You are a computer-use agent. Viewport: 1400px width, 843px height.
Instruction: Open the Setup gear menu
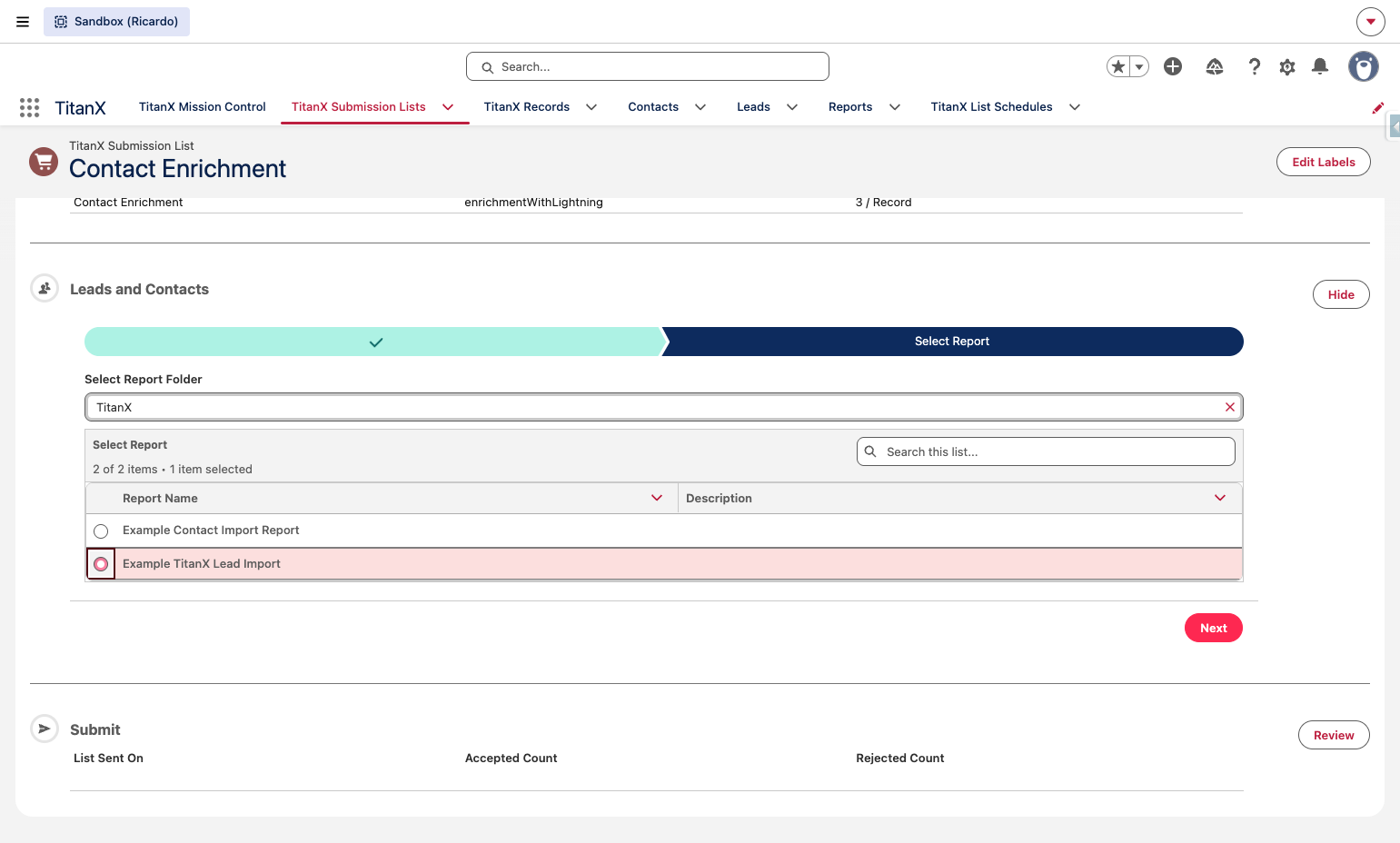pos(1287,66)
